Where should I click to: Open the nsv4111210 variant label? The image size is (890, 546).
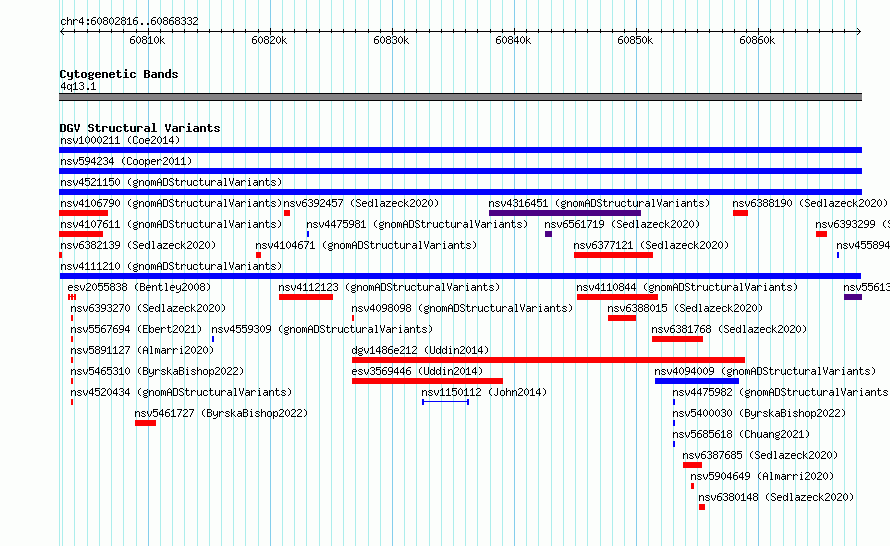tap(171, 266)
